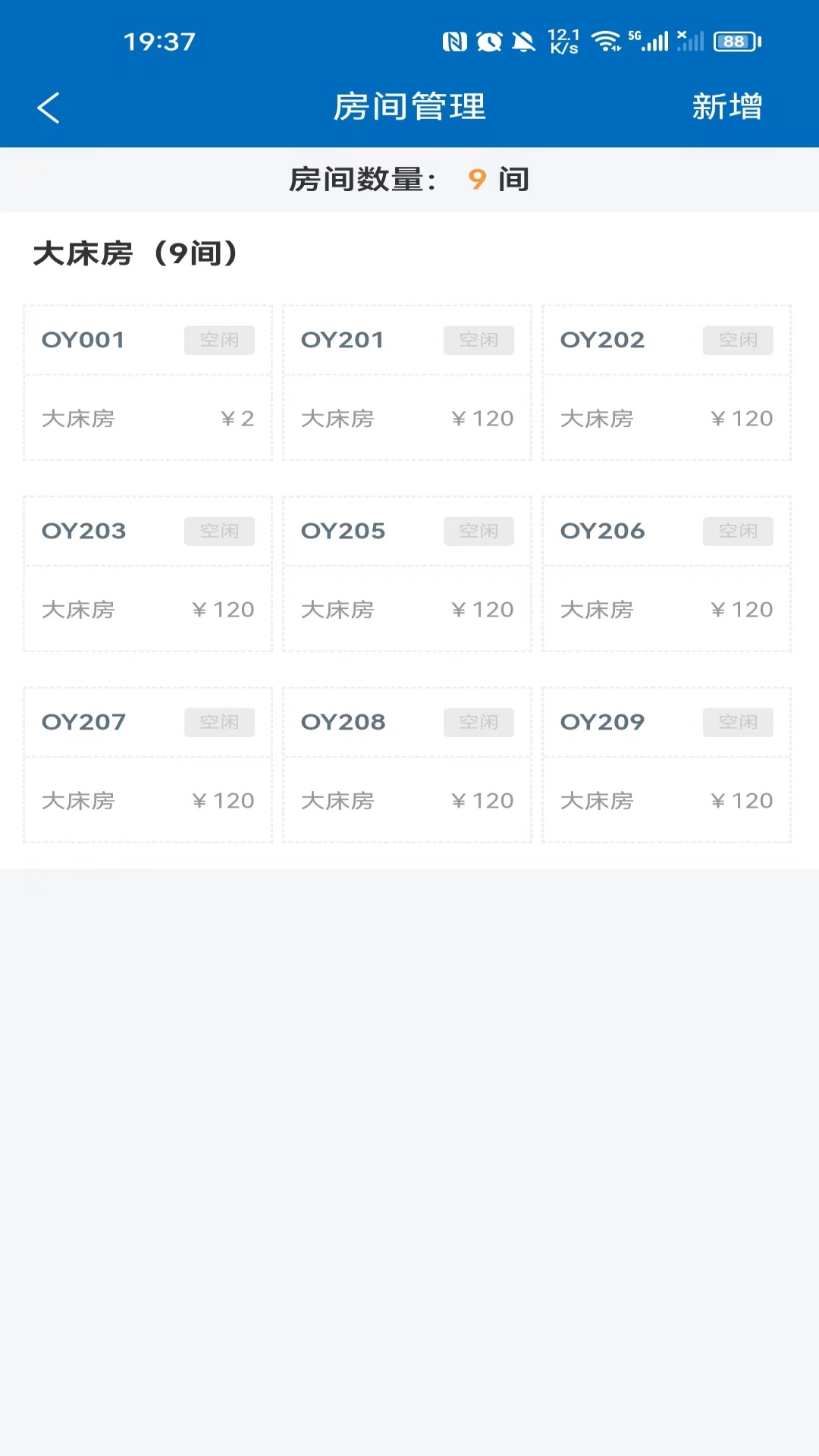Tap the Wi-Fi icon in status bar
819x1456 pixels.
coord(606,42)
